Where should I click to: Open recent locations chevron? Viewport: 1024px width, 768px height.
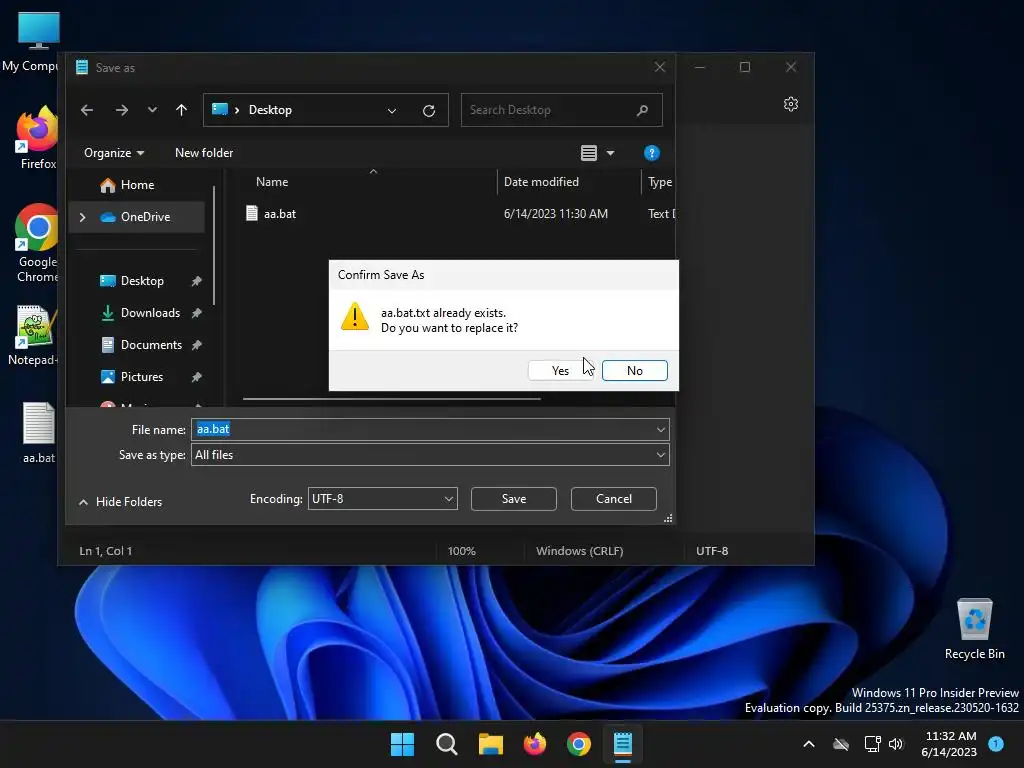(152, 110)
